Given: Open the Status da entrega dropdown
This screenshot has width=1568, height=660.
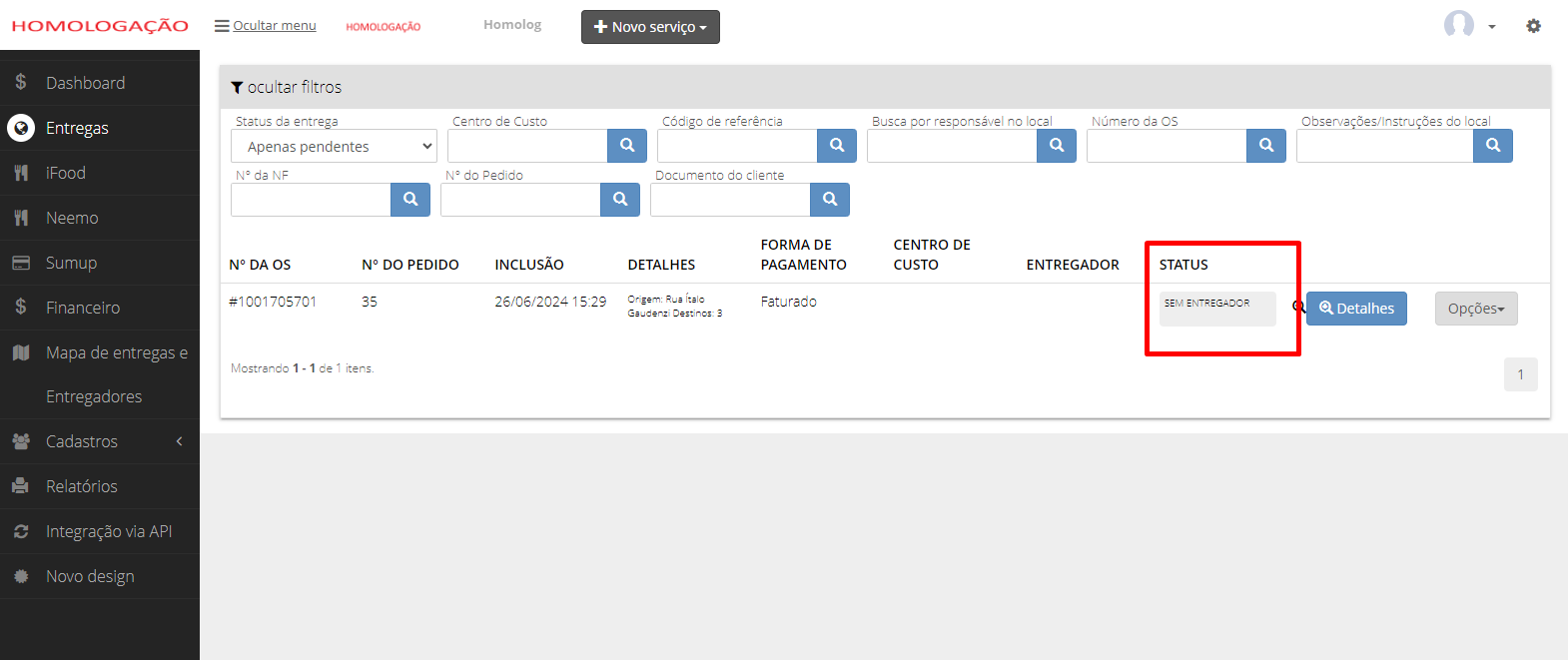Looking at the screenshot, I should 334,146.
